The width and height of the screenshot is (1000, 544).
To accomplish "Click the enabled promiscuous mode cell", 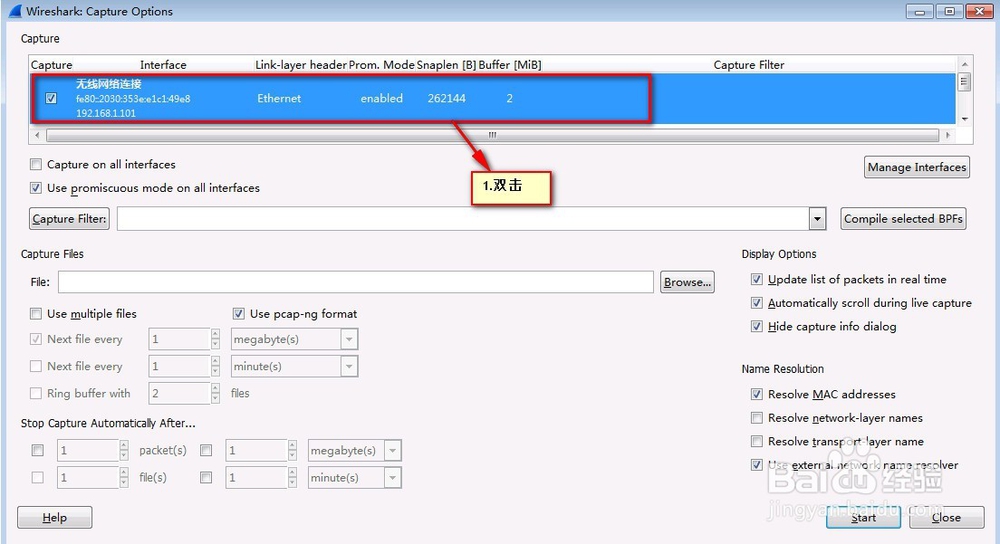I will (381, 98).
